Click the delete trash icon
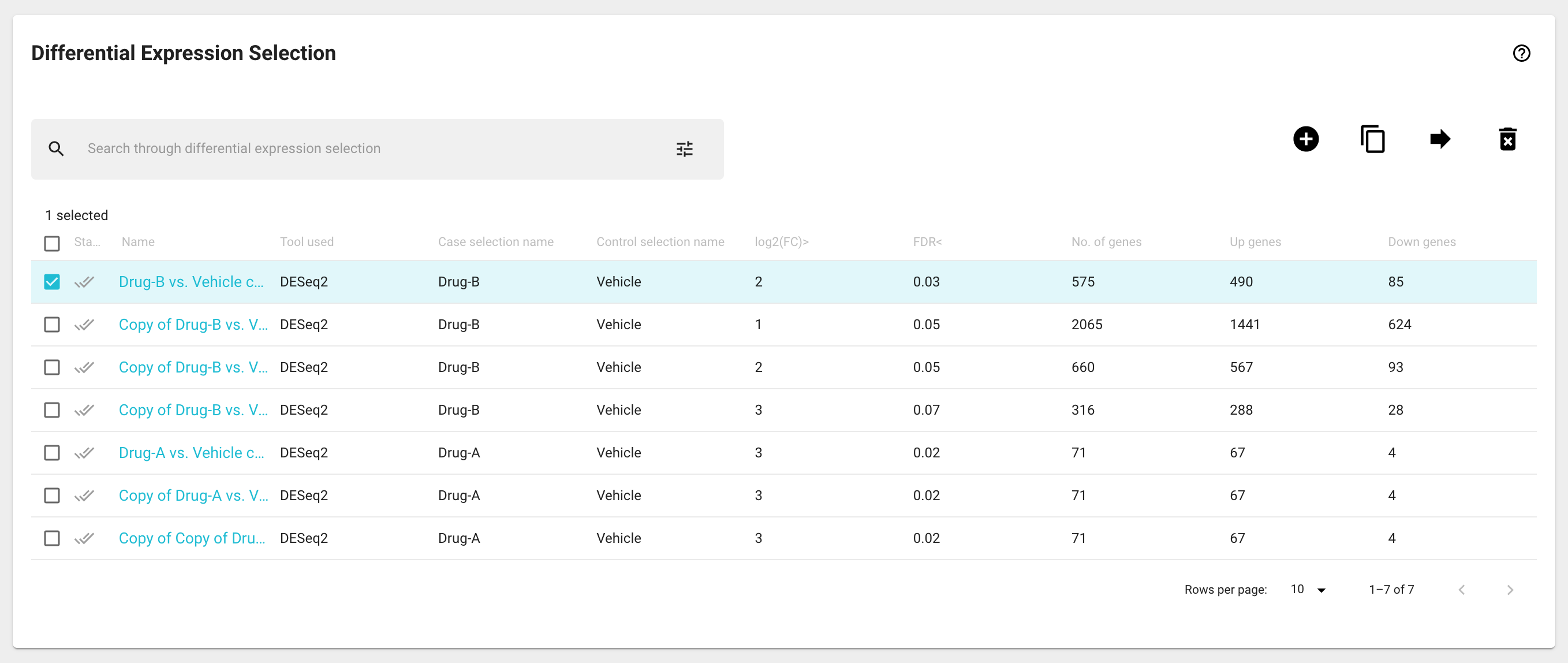 coord(1507,139)
